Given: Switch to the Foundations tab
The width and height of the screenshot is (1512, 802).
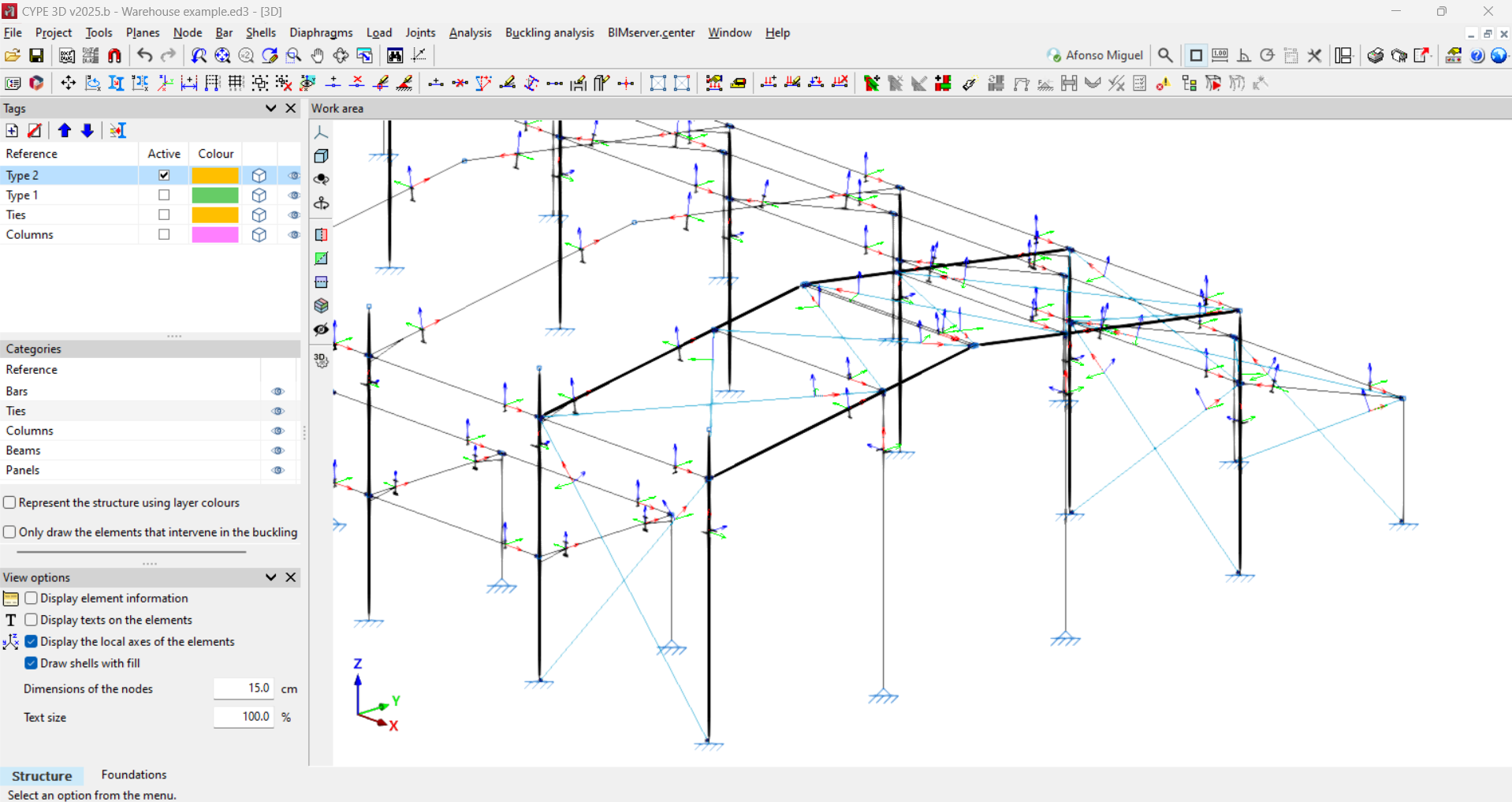Looking at the screenshot, I should pyautogui.click(x=133, y=774).
